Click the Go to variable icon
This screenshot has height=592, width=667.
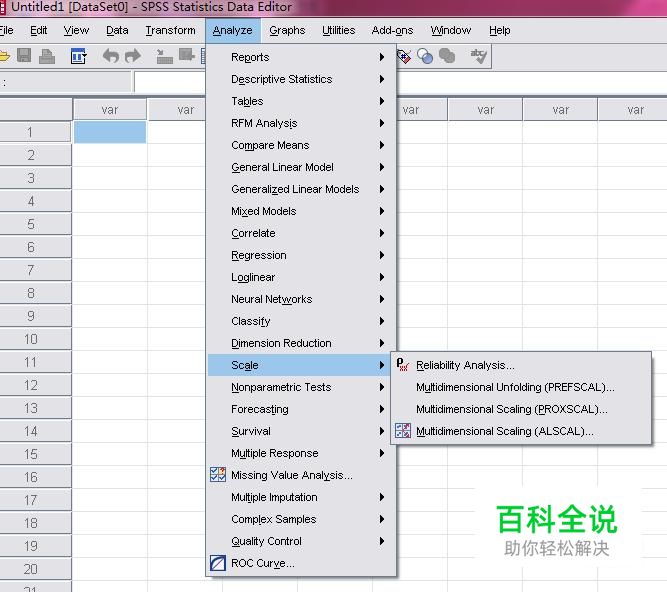(x=187, y=55)
